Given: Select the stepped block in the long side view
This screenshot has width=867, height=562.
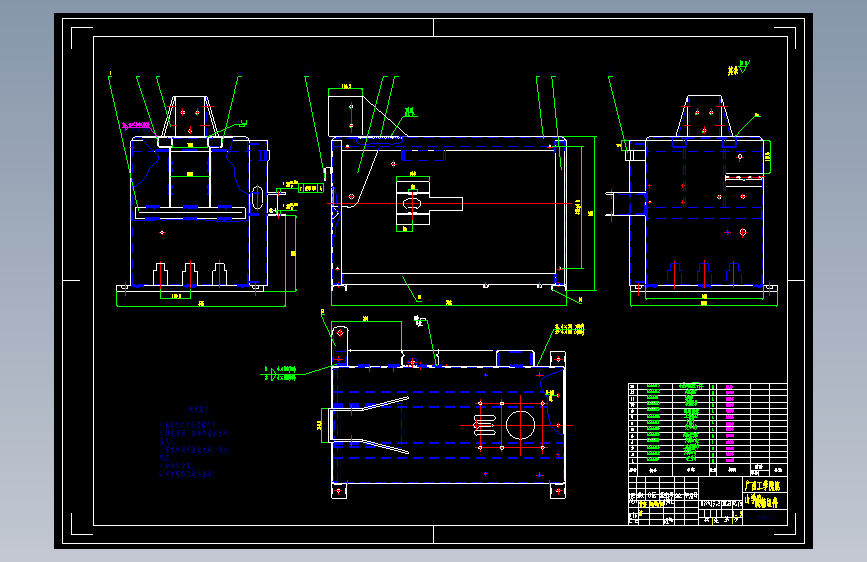Looking at the screenshot, I should (x=429, y=204).
